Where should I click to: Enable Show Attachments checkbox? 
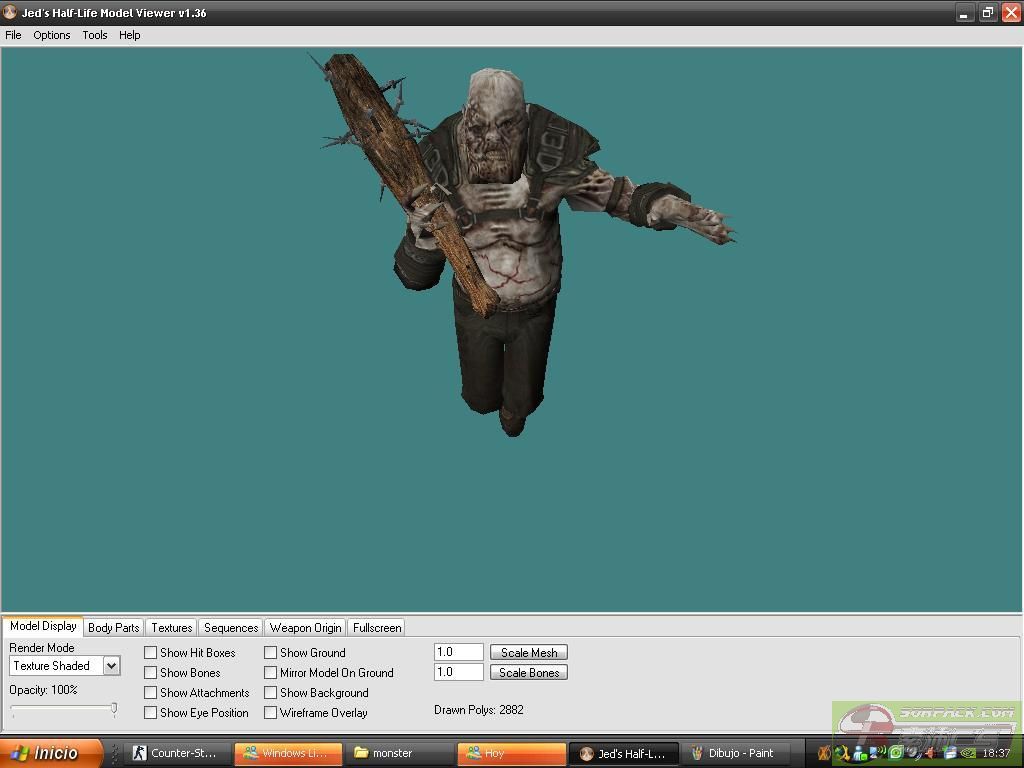coord(150,692)
